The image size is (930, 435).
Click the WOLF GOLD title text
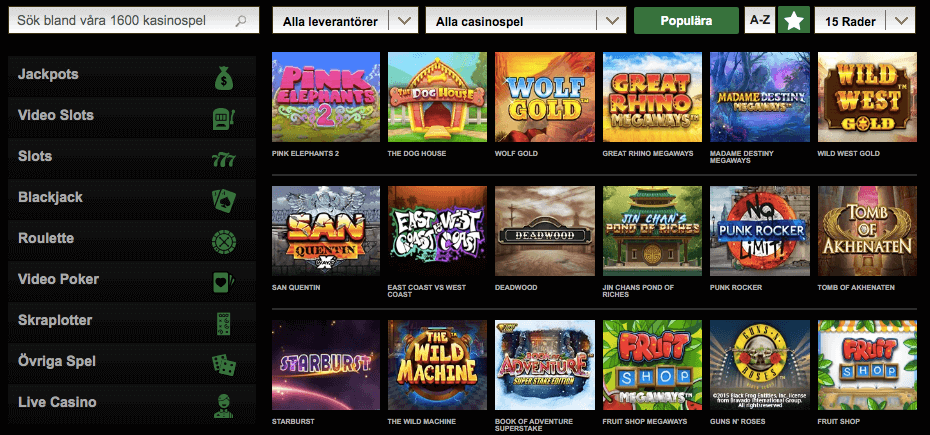tap(516, 154)
